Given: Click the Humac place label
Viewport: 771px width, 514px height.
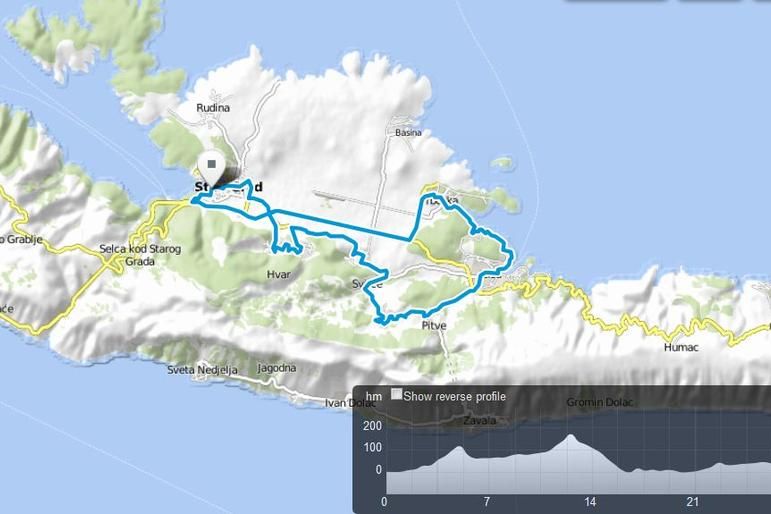Looking at the screenshot, I should click(x=681, y=348).
